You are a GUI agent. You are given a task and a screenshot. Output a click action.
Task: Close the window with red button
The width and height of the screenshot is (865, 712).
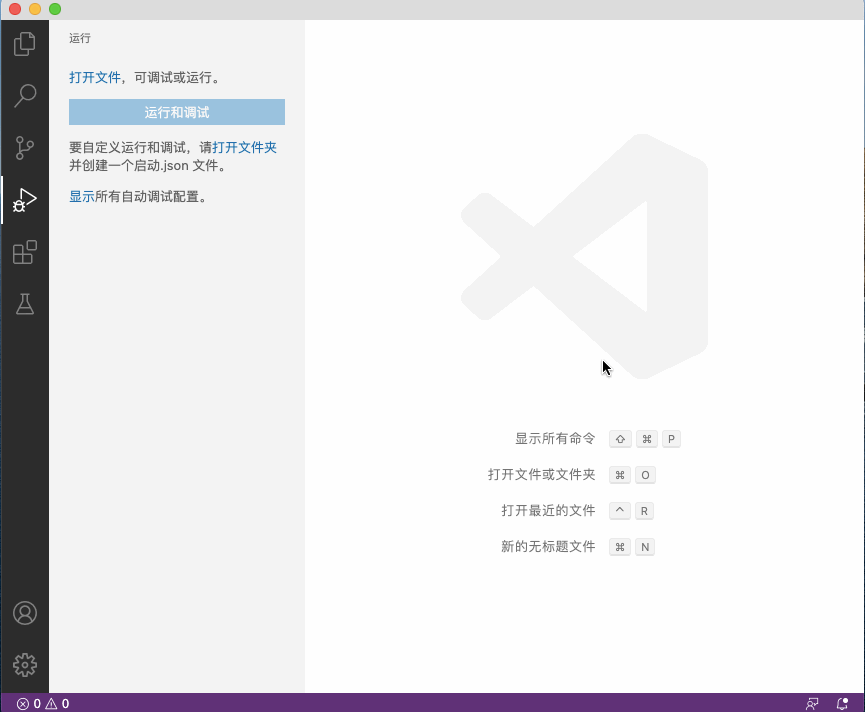point(15,9)
